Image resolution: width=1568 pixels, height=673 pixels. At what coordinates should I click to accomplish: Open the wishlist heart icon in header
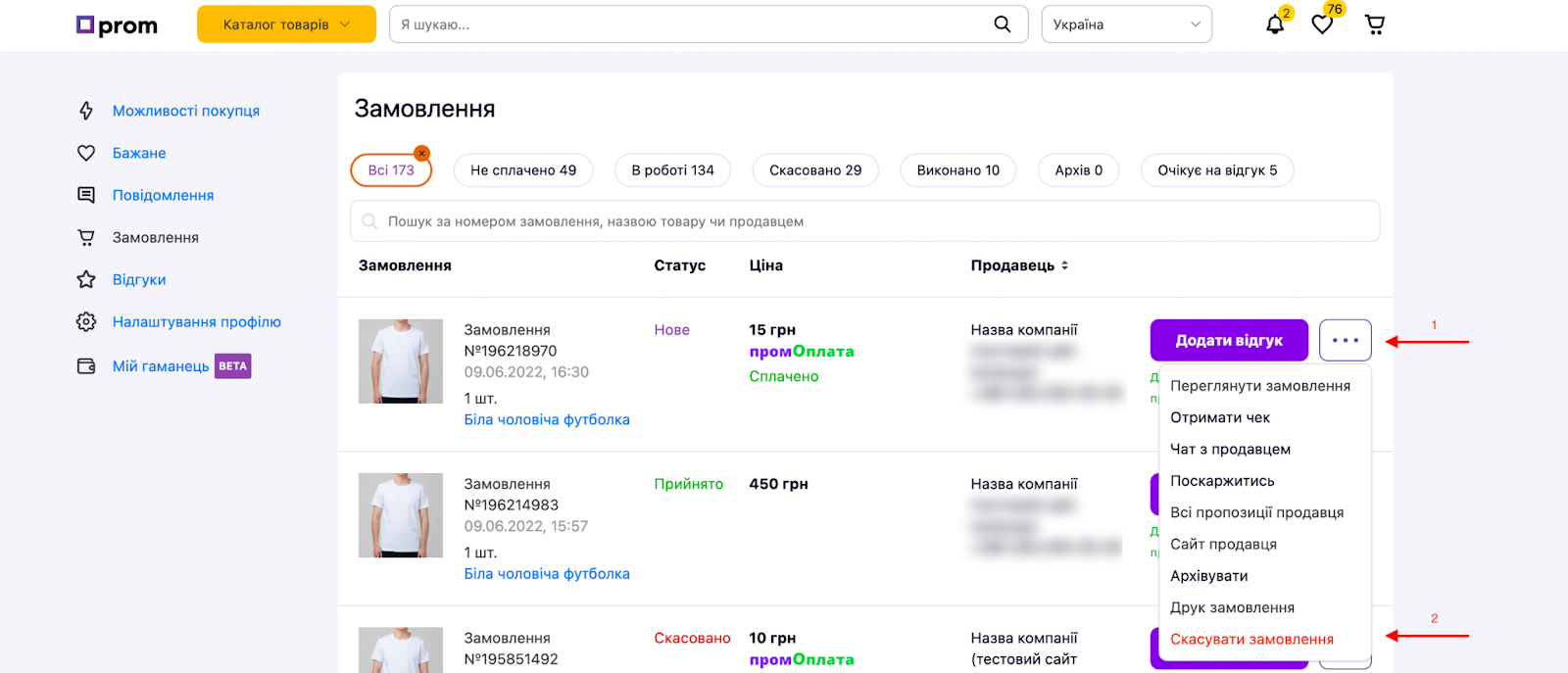point(1322,24)
